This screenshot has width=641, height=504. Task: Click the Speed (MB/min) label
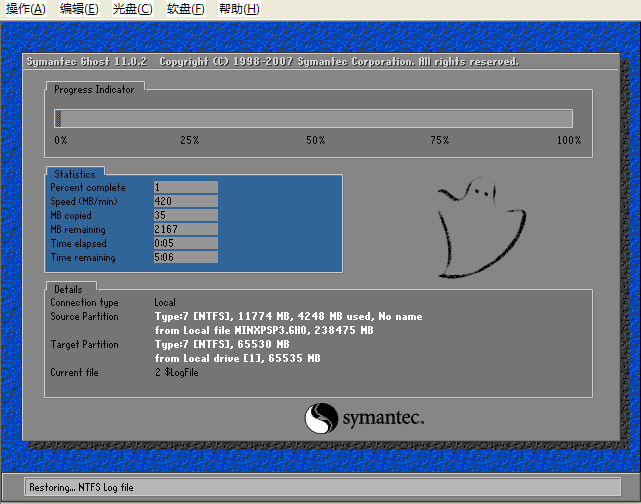click(84, 202)
